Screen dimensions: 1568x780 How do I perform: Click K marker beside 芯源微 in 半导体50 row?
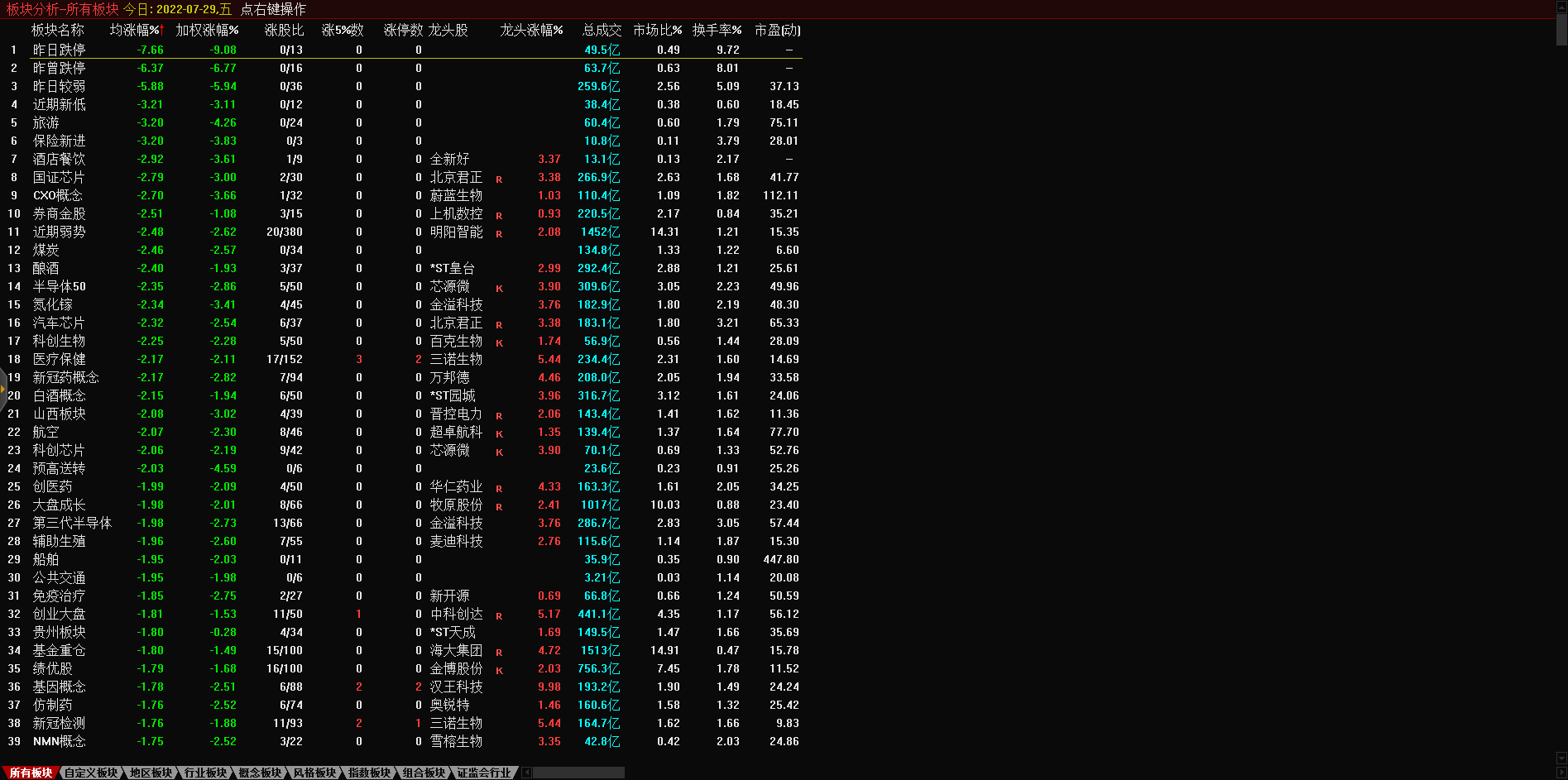[x=499, y=288]
